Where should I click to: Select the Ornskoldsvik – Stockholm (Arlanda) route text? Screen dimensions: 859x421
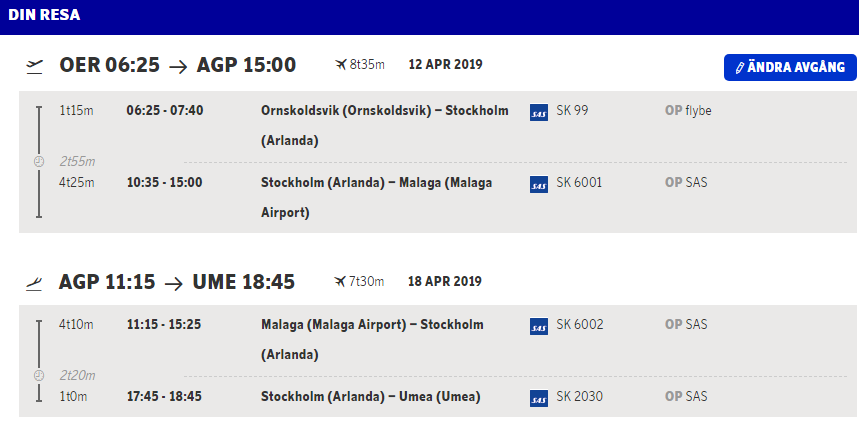pyautogui.click(x=385, y=125)
